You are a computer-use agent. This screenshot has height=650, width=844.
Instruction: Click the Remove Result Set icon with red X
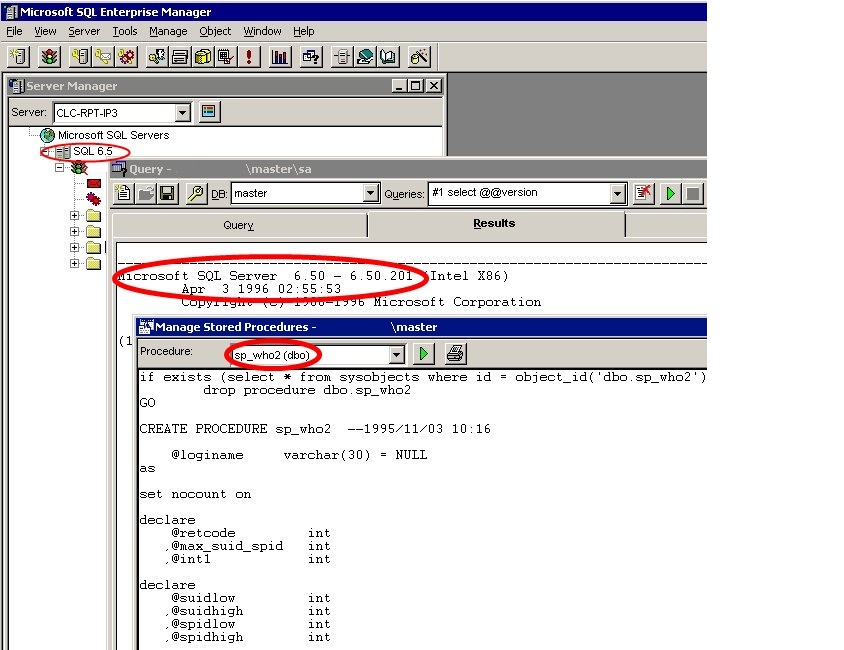coord(643,193)
